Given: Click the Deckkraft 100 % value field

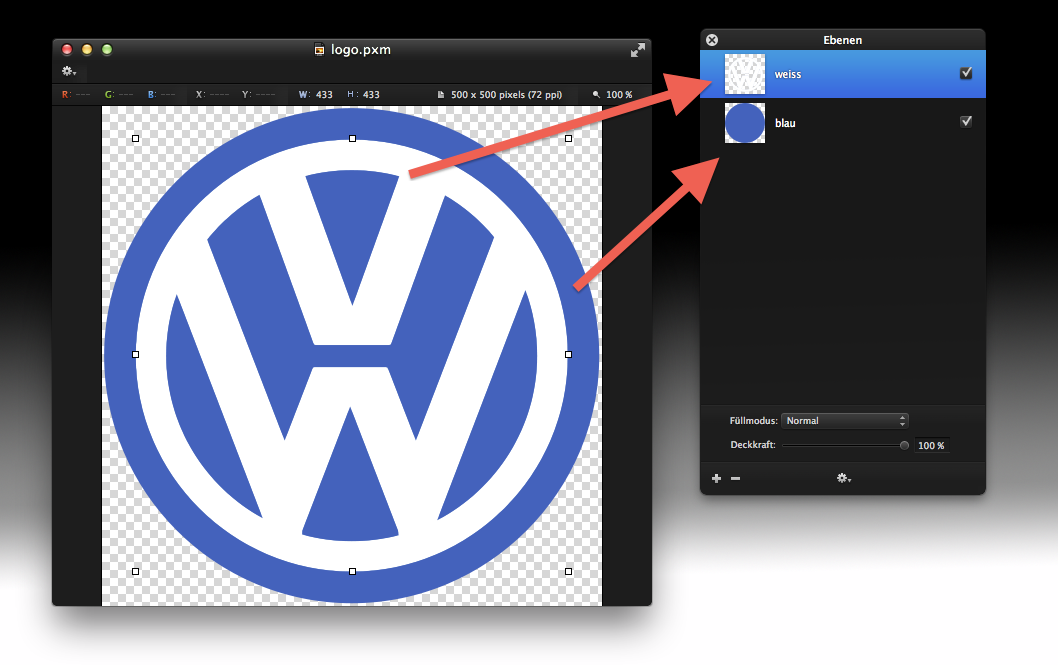Looking at the screenshot, I should pos(932,445).
